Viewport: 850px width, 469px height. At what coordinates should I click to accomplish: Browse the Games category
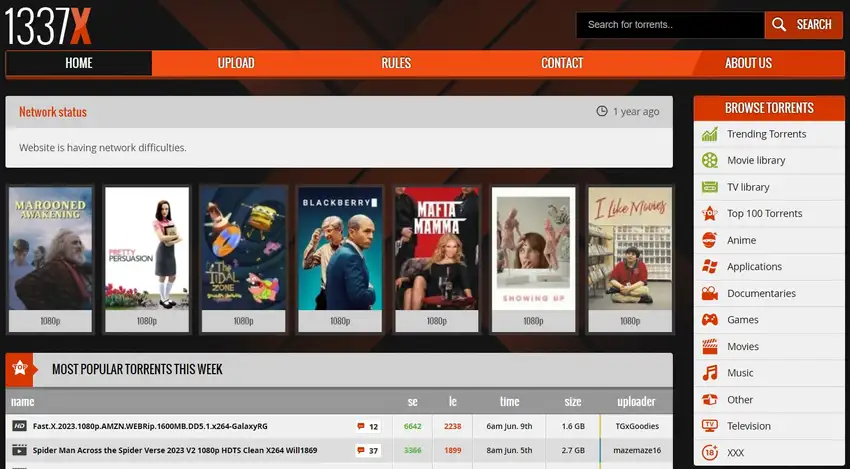click(x=743, y=320)
